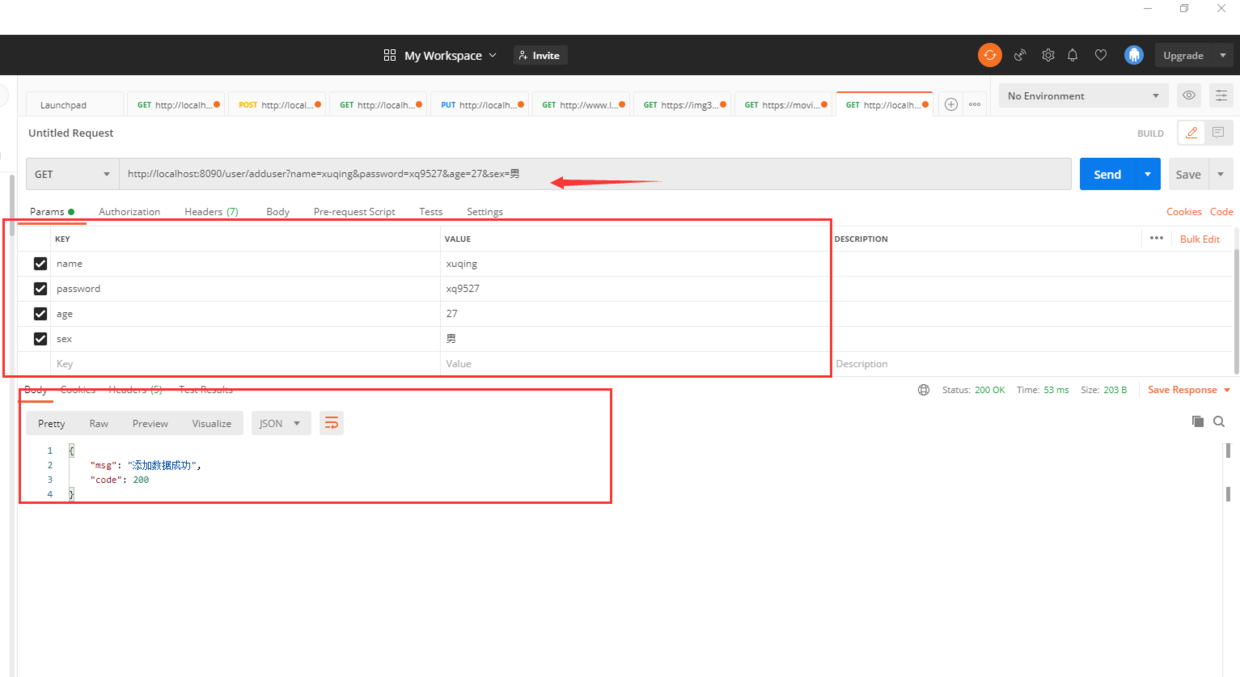Search within the response body
Screen dimensions: 1240x677
click(1219, 422)
